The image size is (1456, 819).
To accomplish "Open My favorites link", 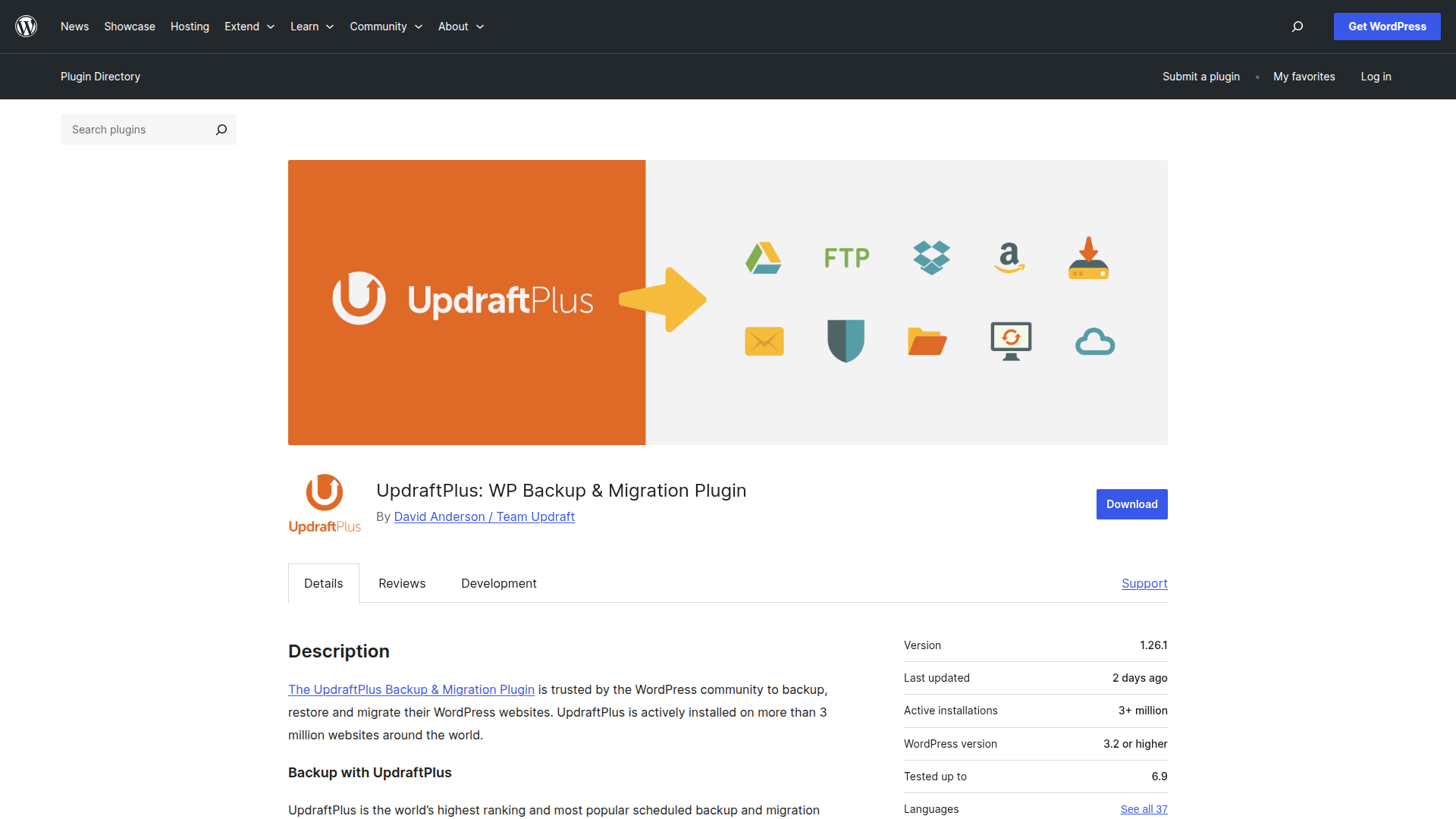I will pyautogui.click(x=1304, y=77).
